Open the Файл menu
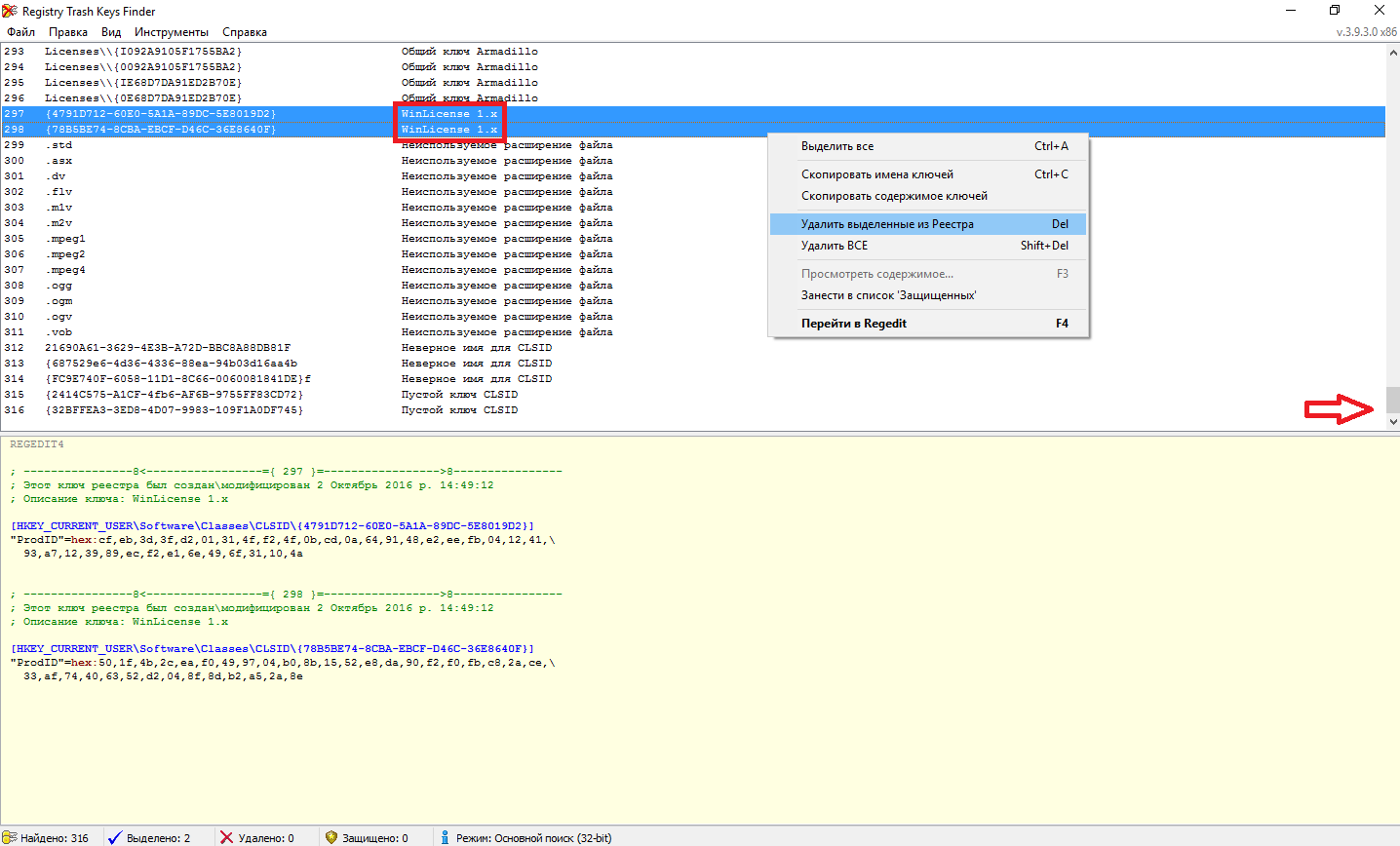The height and width of the screenshot is (846, 1400). pyautogui.click(x=20, y=32)
